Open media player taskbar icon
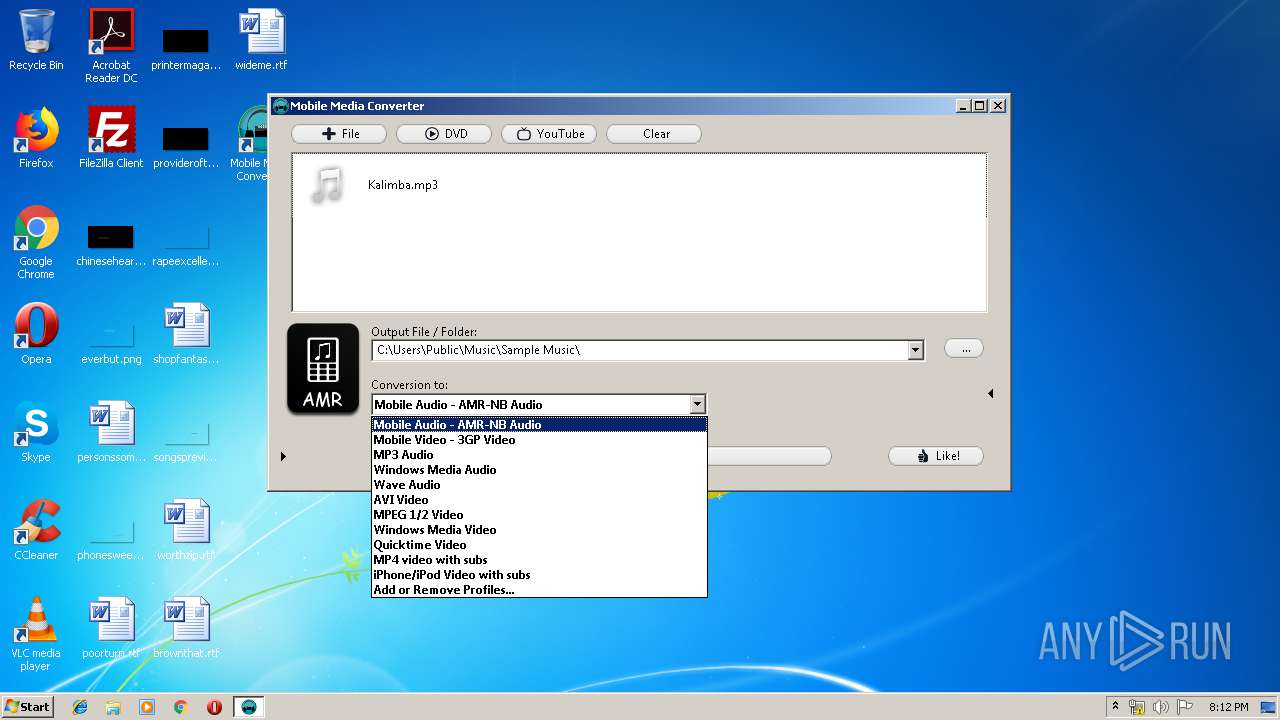 [147, 707]
